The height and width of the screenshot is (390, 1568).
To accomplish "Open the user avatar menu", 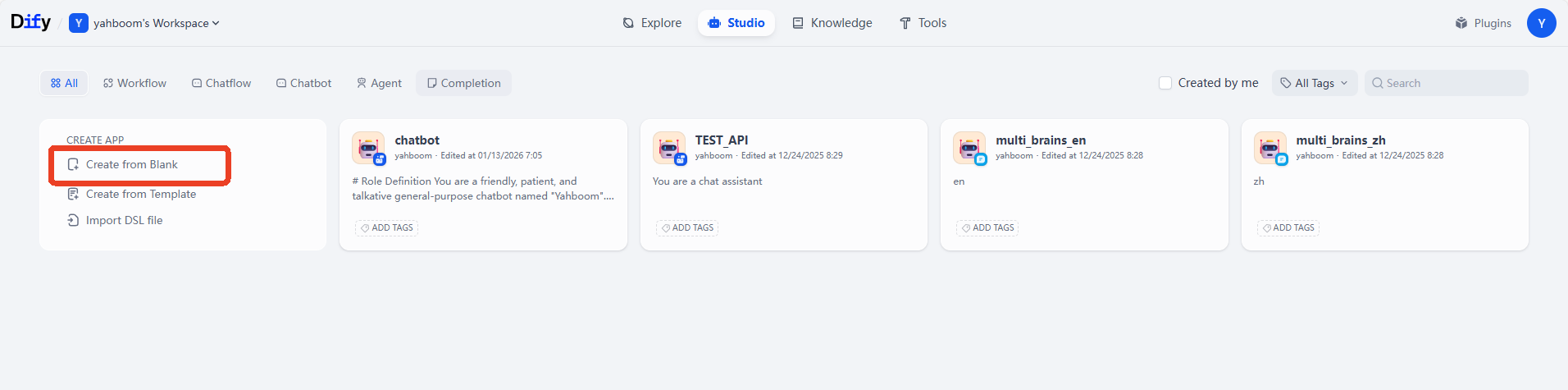I will tap(1541, 23).
